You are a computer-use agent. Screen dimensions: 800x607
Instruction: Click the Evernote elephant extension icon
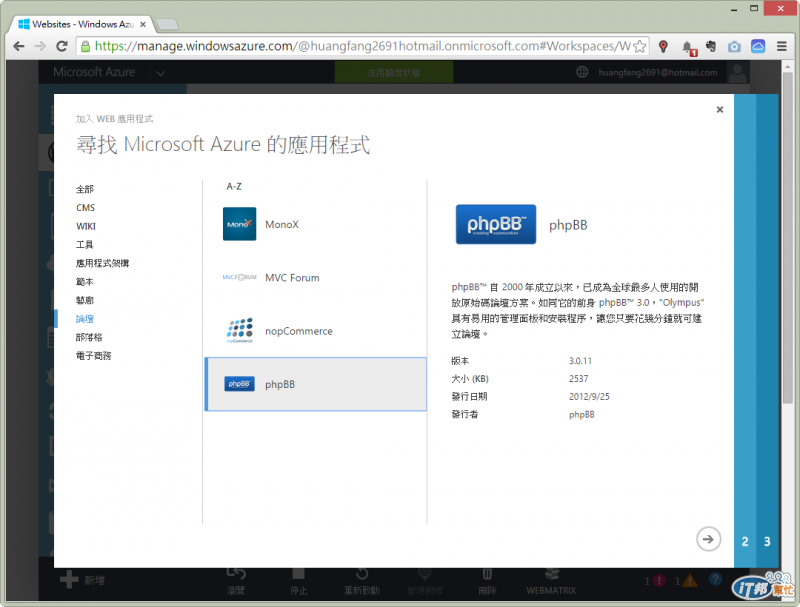coord(711,46)
